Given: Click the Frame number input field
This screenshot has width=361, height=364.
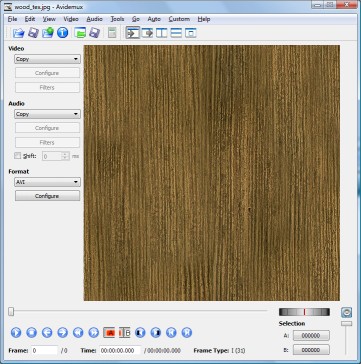Looking at the screenshot, I should pos(45,350).
